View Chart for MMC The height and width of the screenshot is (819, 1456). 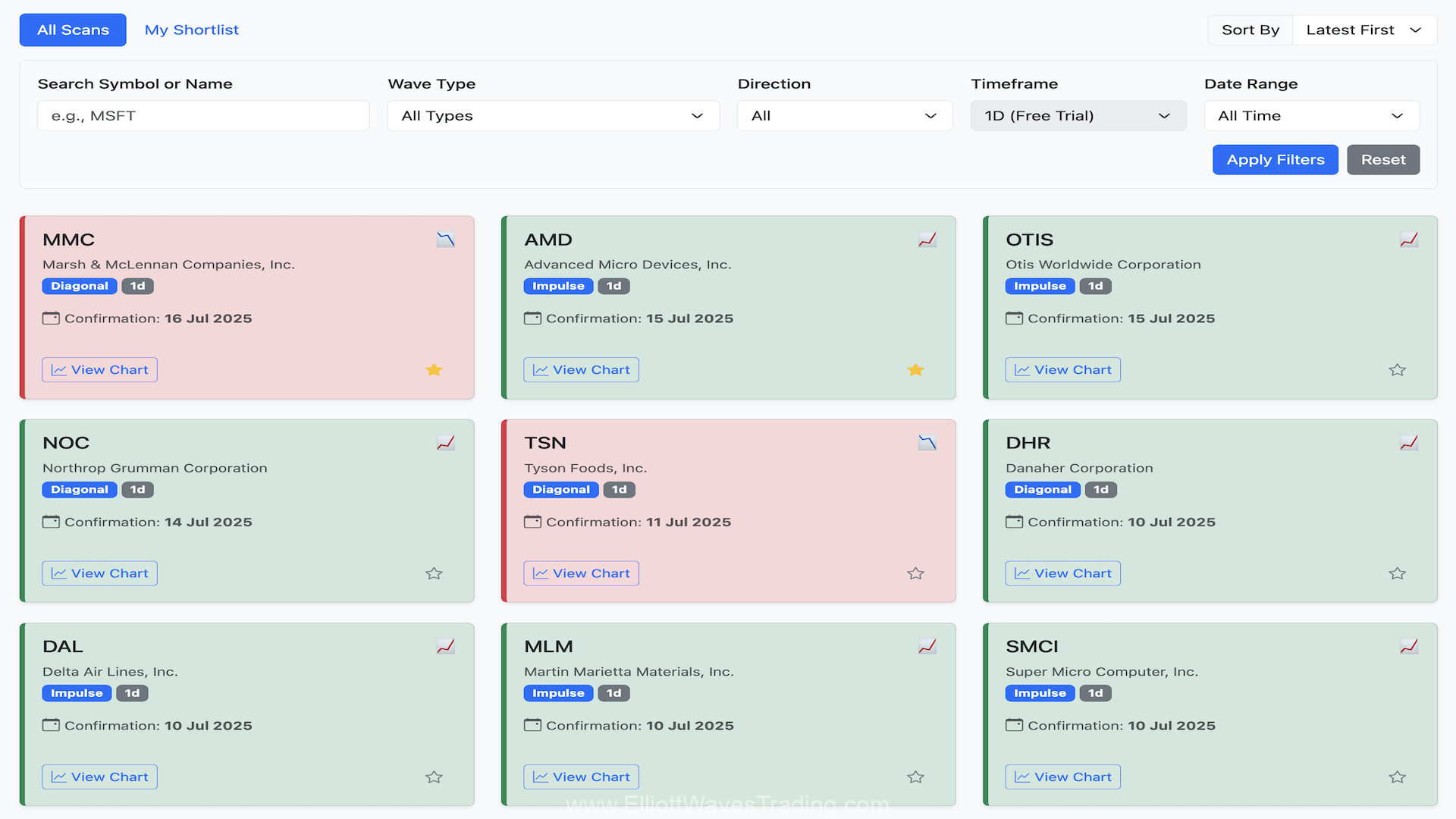pos(99,370)
